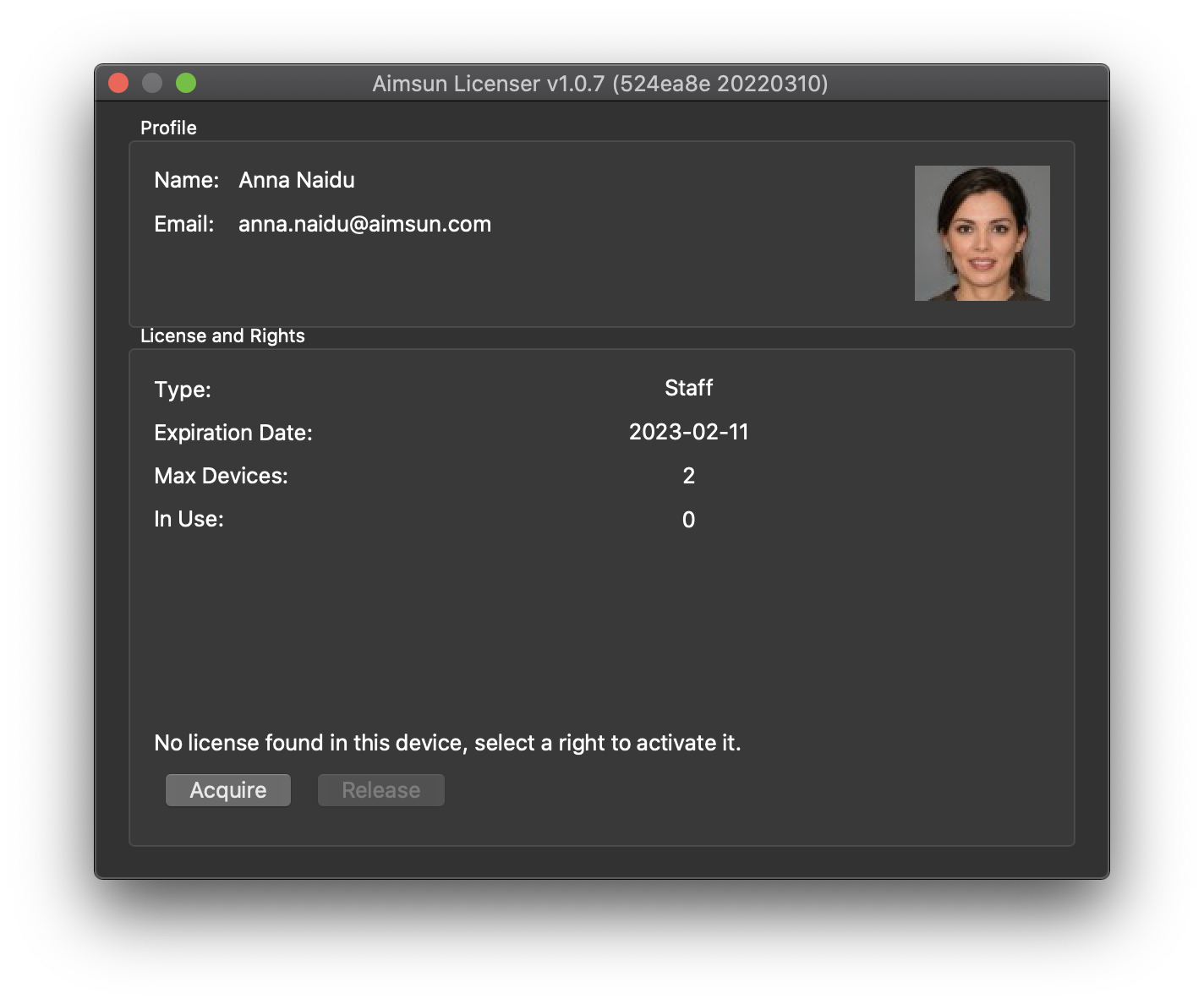Click the In Use label
This screenshot has width=1204, height=1004.
[x=189, y=519]
